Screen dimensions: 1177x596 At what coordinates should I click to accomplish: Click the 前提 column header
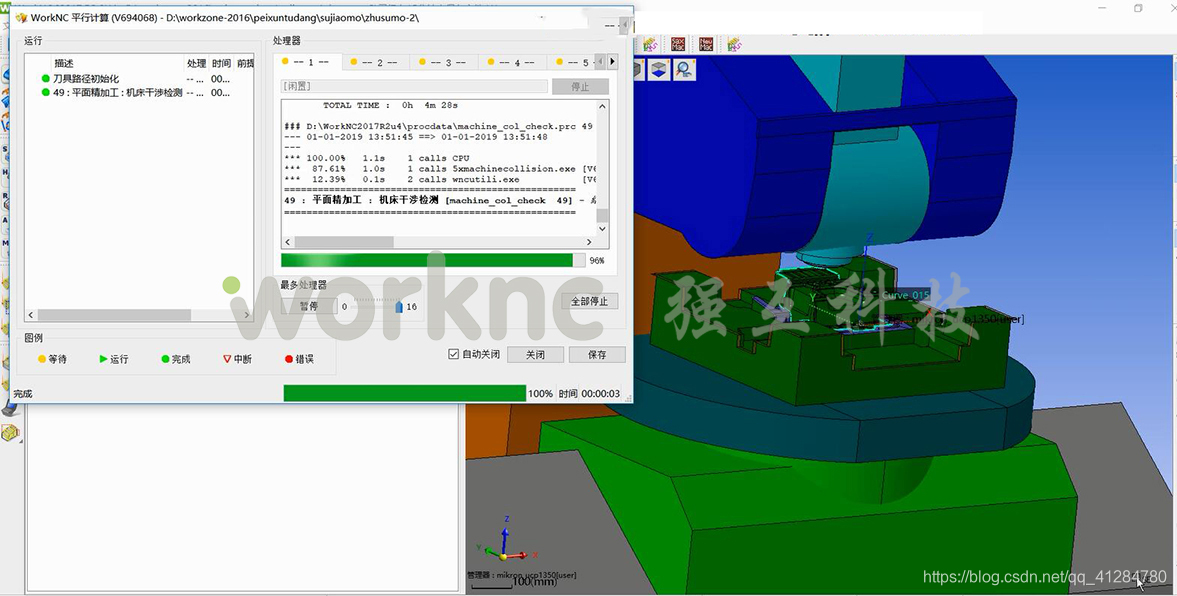tap(245, 63)
